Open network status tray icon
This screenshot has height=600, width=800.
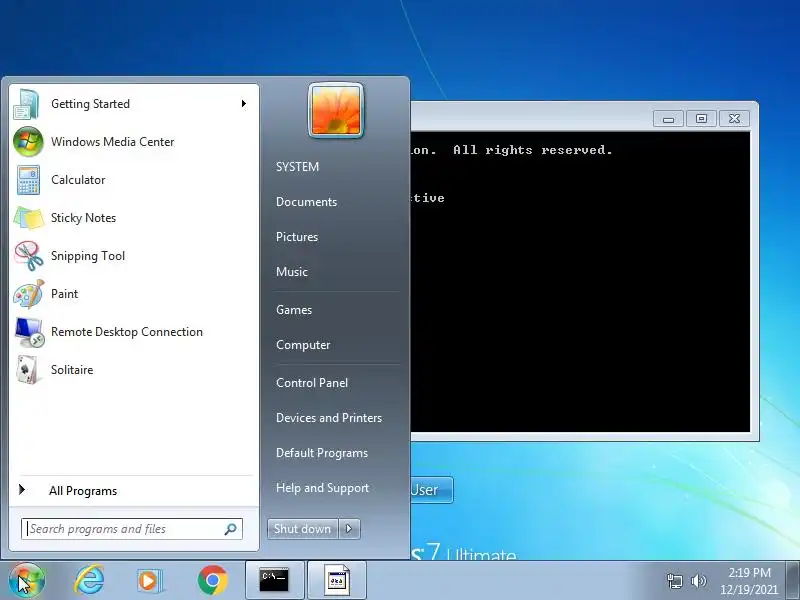coord(674,581)
